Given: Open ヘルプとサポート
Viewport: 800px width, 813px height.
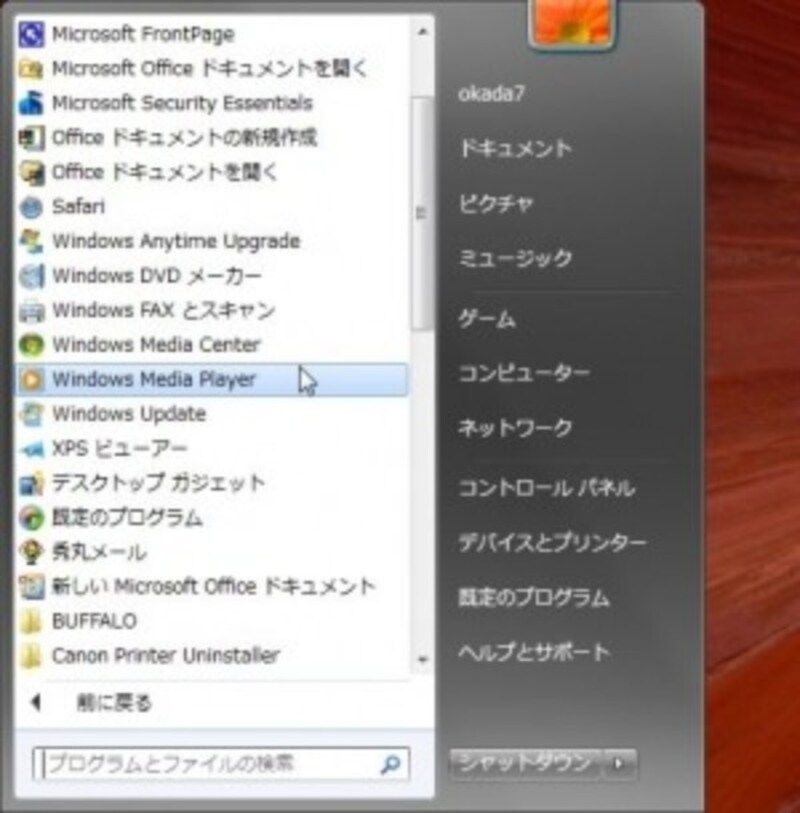Looking at the screenshot, I should (534, 652).
